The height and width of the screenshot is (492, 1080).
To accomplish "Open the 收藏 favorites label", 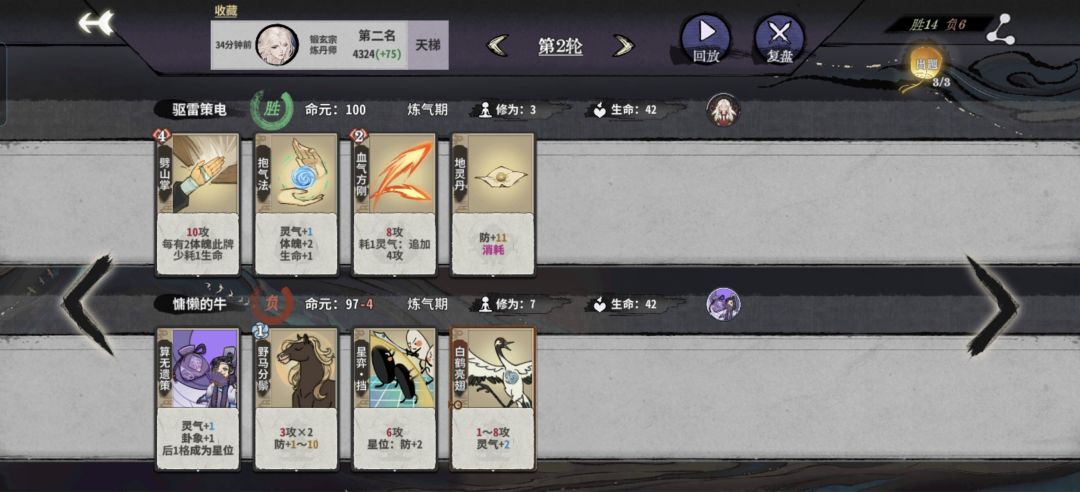I will [x=226, y=10].
